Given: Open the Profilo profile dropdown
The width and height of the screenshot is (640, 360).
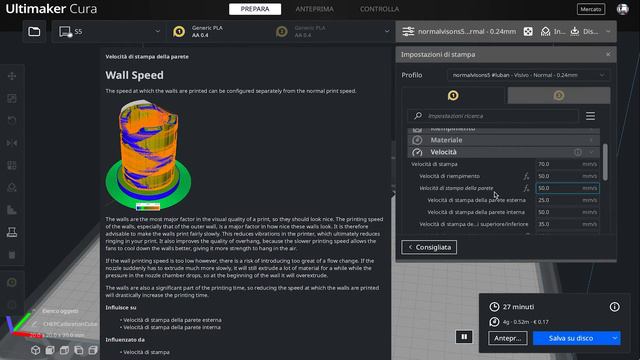Looking at the screenshot, I should tap(528, 75).
